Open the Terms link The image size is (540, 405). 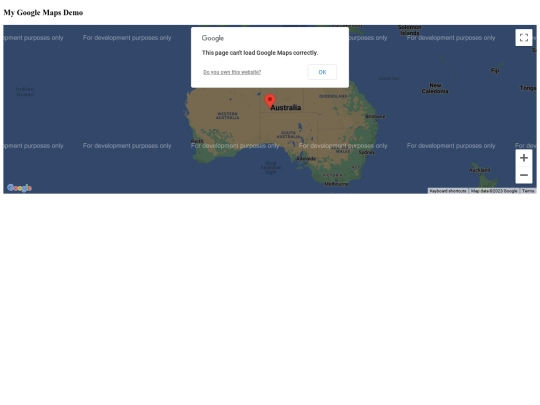[x=528, y=191]
